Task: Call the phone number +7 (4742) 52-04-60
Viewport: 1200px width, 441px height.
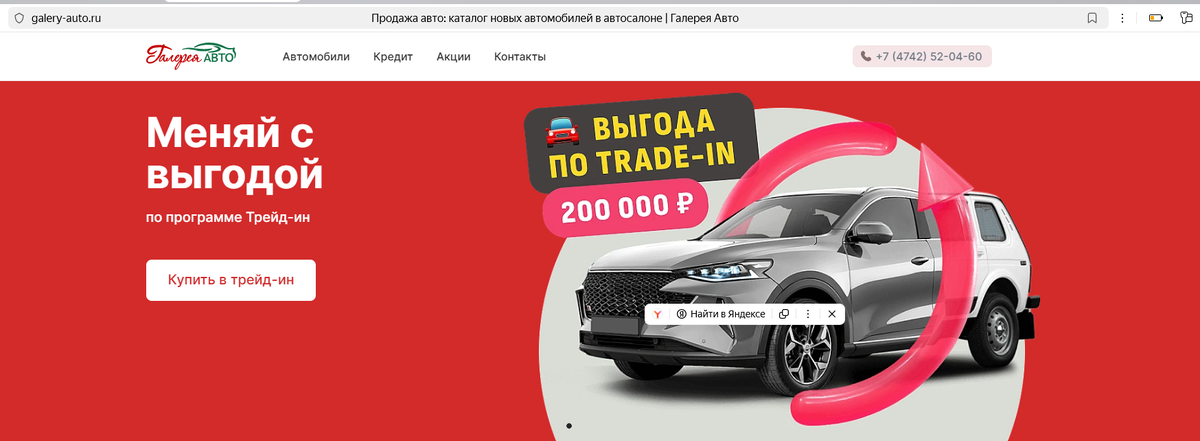Action: [922, 57]
